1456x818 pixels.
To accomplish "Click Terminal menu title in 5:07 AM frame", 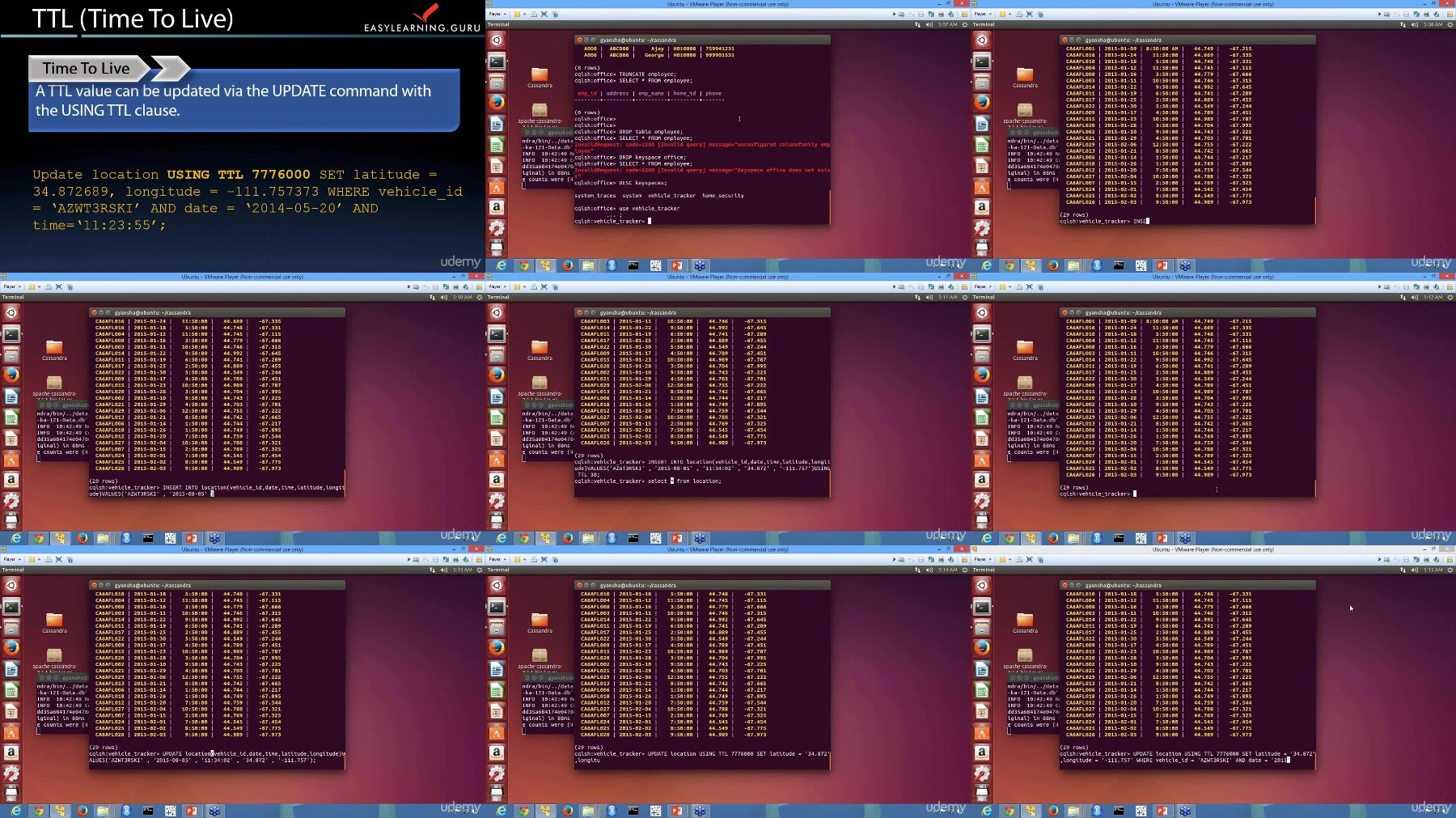I will pyautogui.click(x=498, y=24).
